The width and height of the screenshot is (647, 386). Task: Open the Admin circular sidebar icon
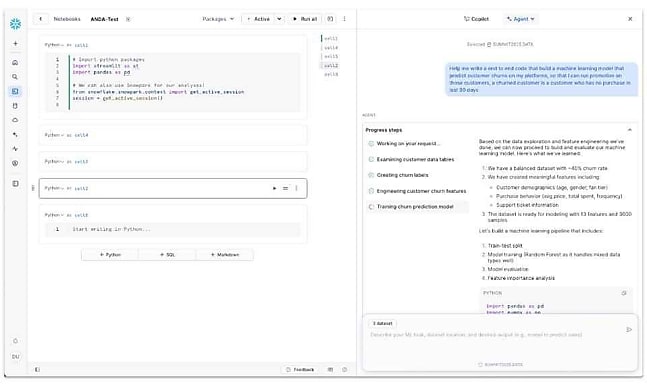[15, 163]
